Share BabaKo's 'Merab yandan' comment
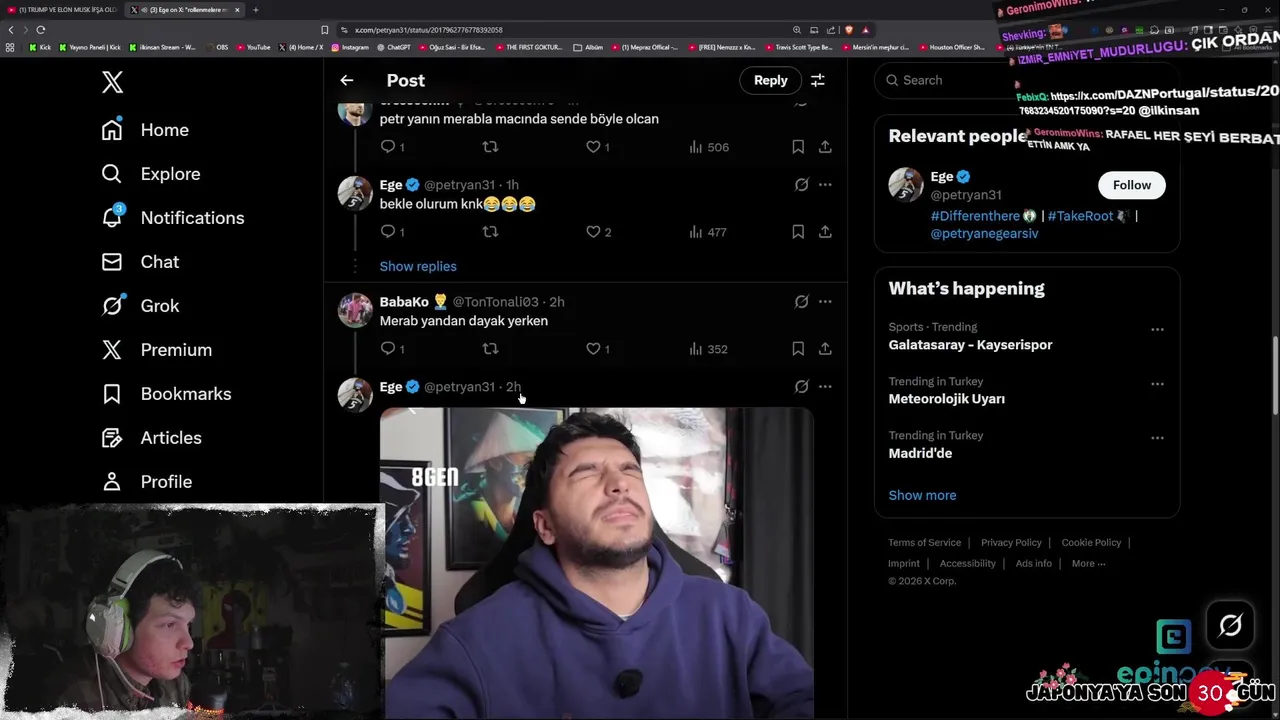The width and height of the screenshot is (1280, 720). (825, 349)
